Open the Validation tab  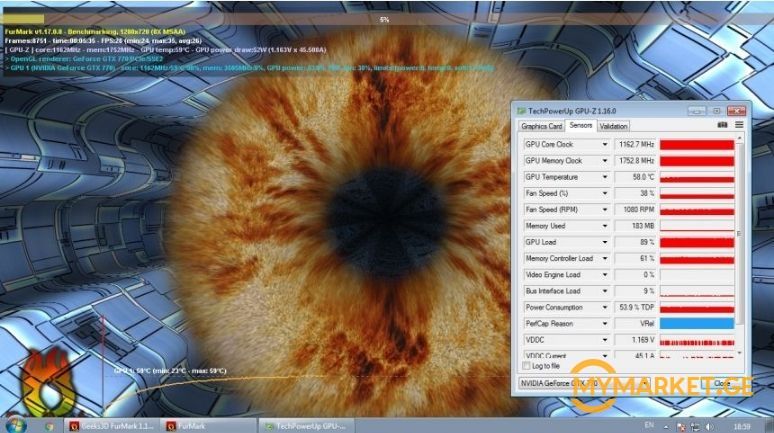(613, 126)
